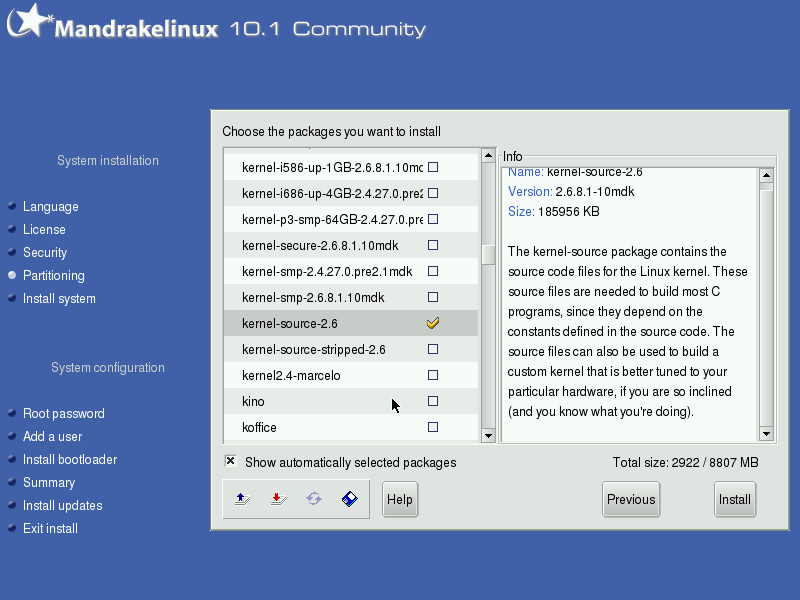Click the Version 2.6.8.1-10mdk info line
The width and height of the screenshot is (800, 600).
pos(571,192)
